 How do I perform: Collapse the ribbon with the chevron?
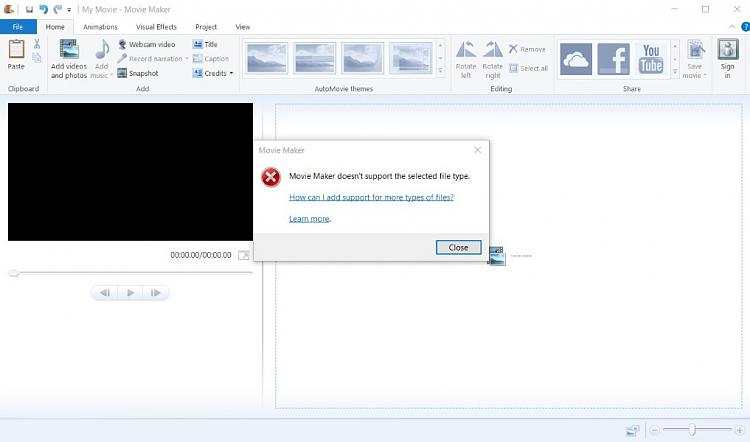tap(732, 27)
